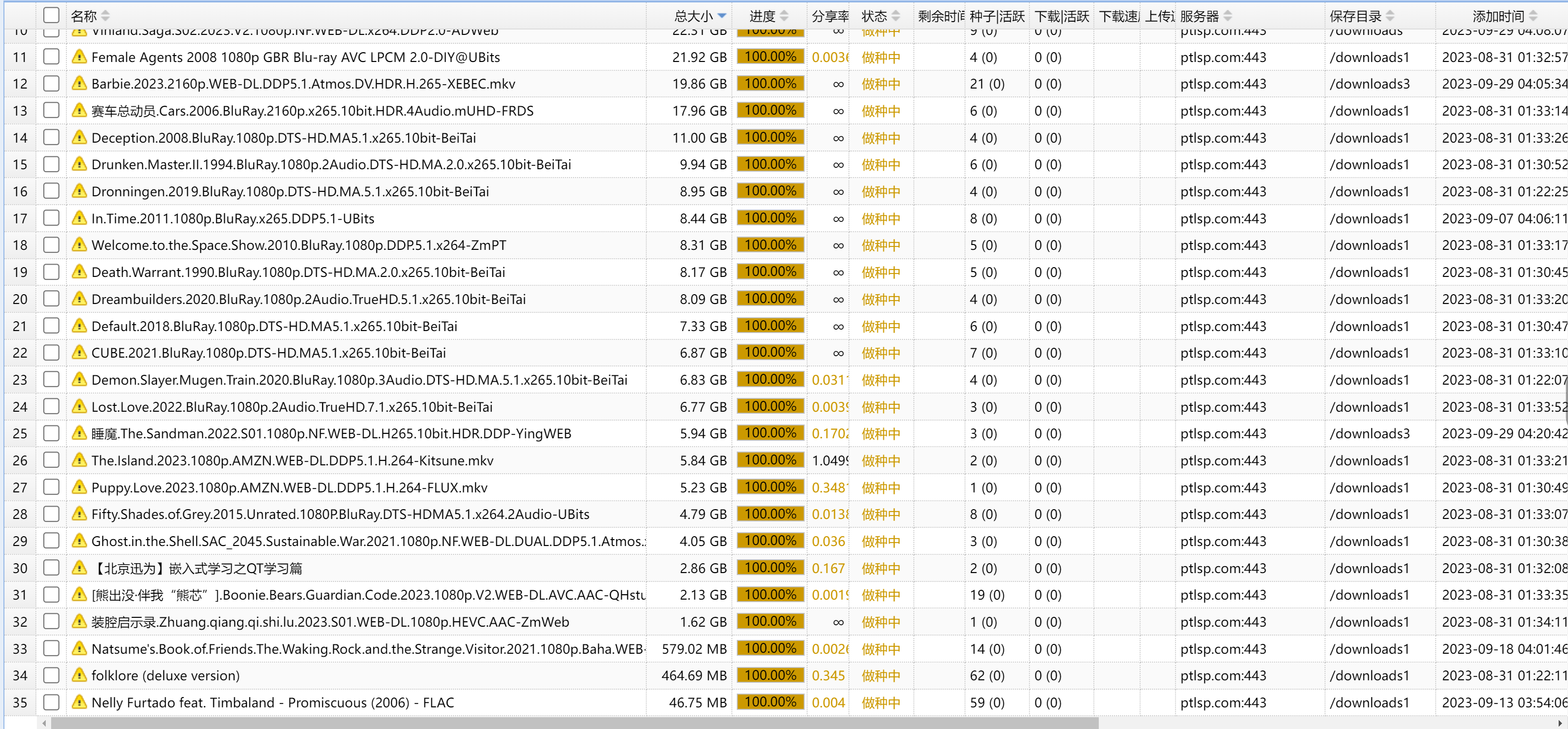Open Dreambuilders.2020 torrent name link
Screen dimensions: 1568x729
point(308,300)
